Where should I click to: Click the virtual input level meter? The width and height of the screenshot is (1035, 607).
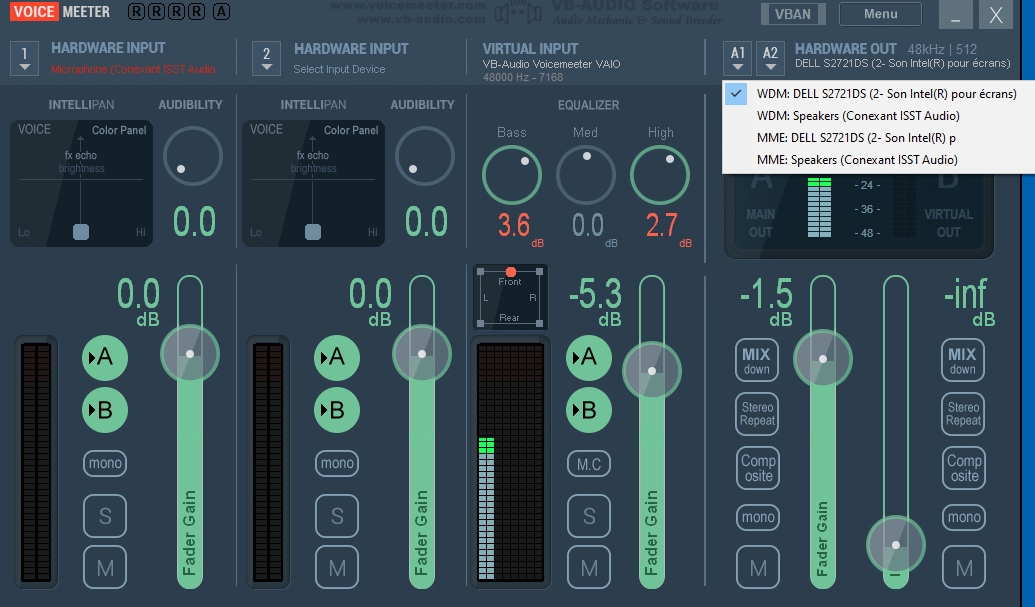510,462
